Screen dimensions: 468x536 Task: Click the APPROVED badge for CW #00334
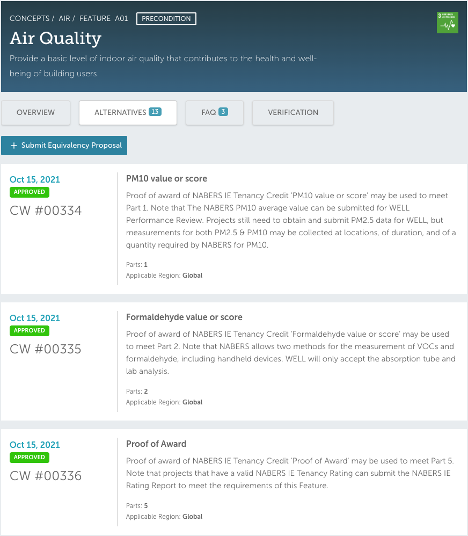click(29, 192)
